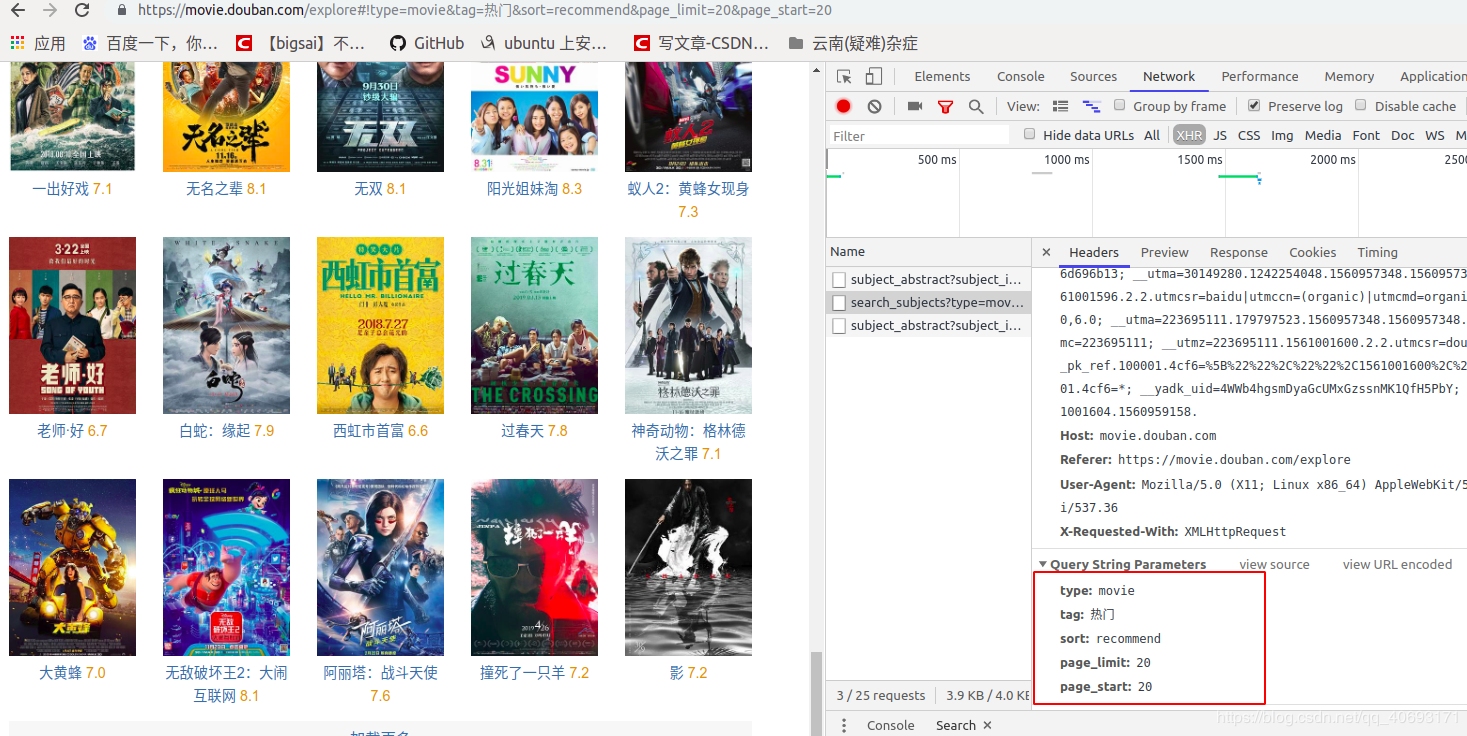Open the apps grid bookmark icon

point(17,43)
